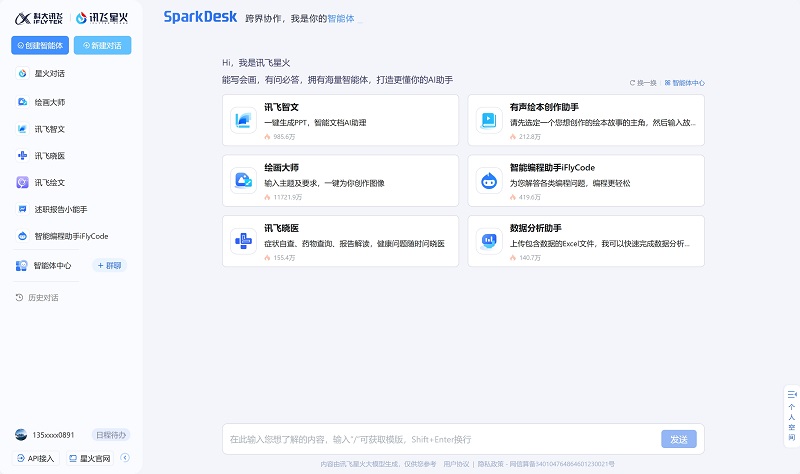Open the 用户协议 link
Screen dimensions: 800x474
click(456, 464)
